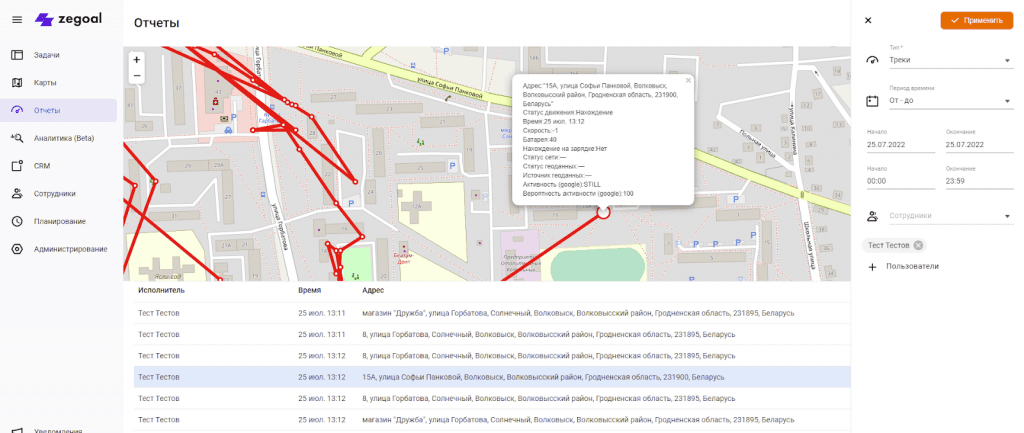Click the CRM sidebar icon
This screenshot has height=433, width=1024.
point(17,166)
